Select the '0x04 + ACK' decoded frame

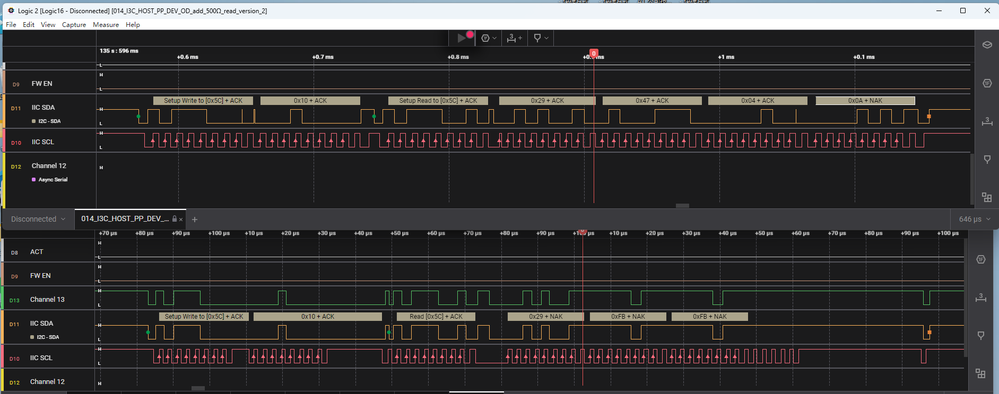pyautogui.click(x=758, y=101)
